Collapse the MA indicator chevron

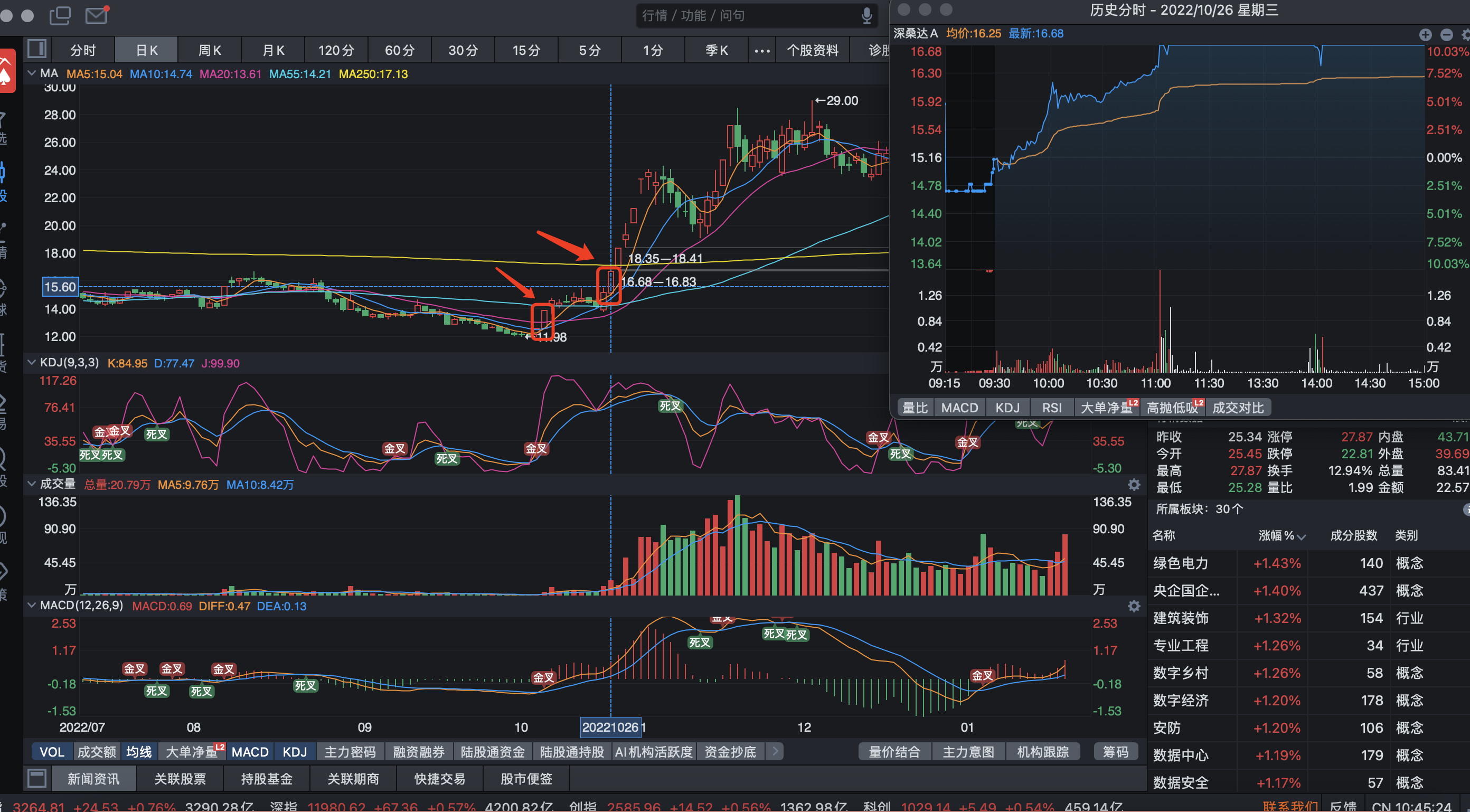(x=32, y=73)
